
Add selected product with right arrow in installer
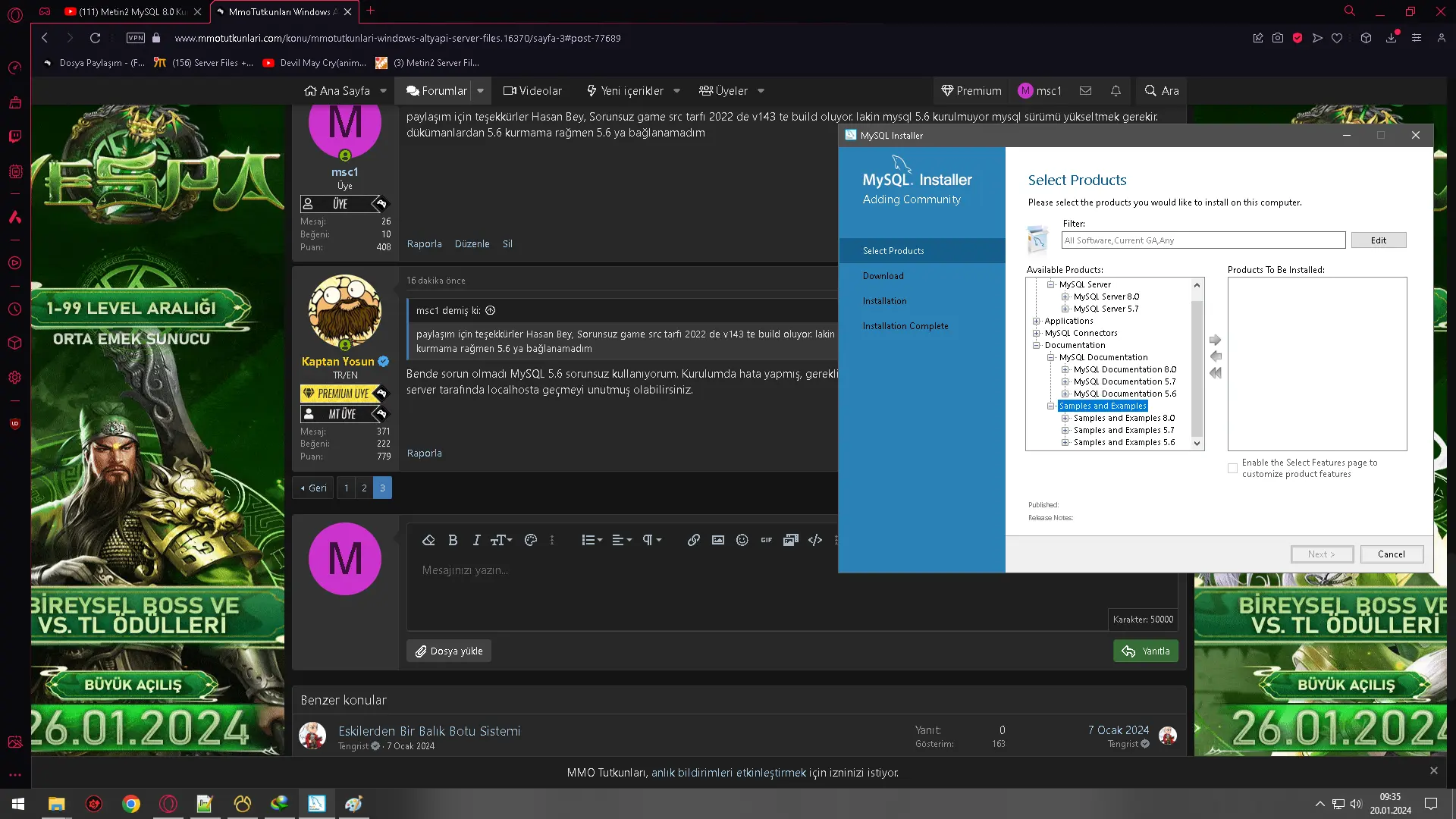[x=1216, y=340]
